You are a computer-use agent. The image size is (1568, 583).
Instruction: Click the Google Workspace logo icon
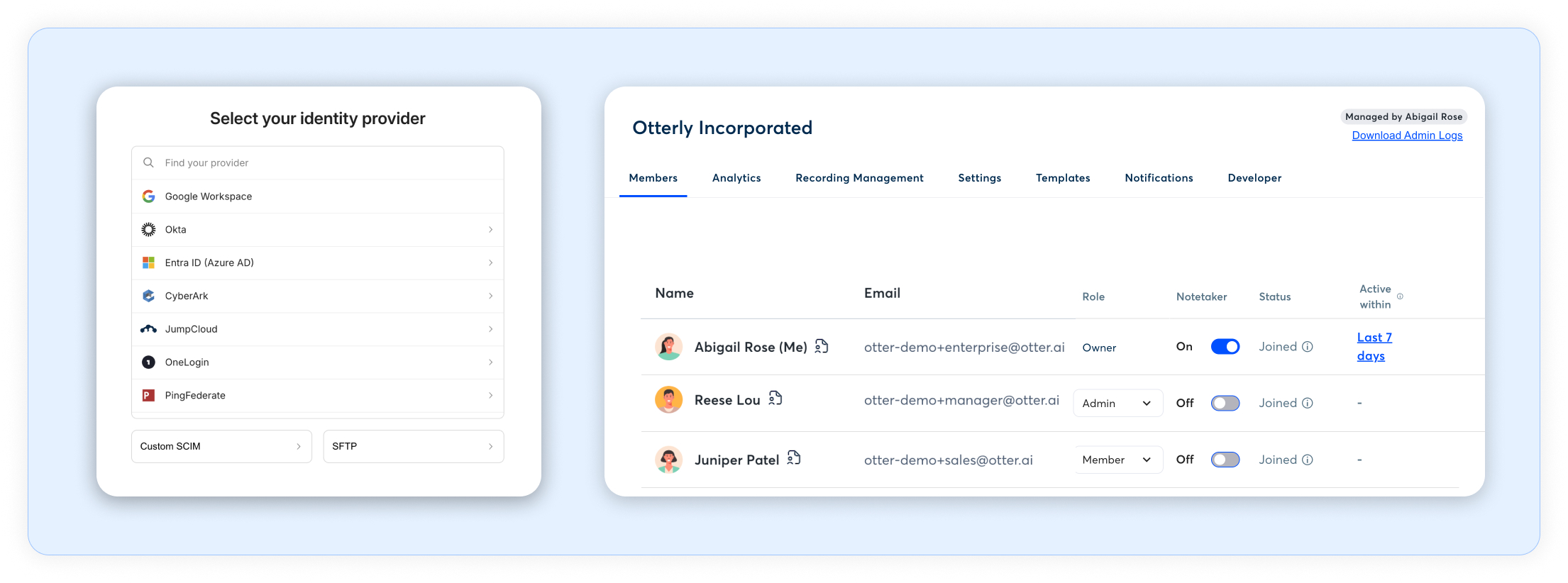click(x=148, y=196)
